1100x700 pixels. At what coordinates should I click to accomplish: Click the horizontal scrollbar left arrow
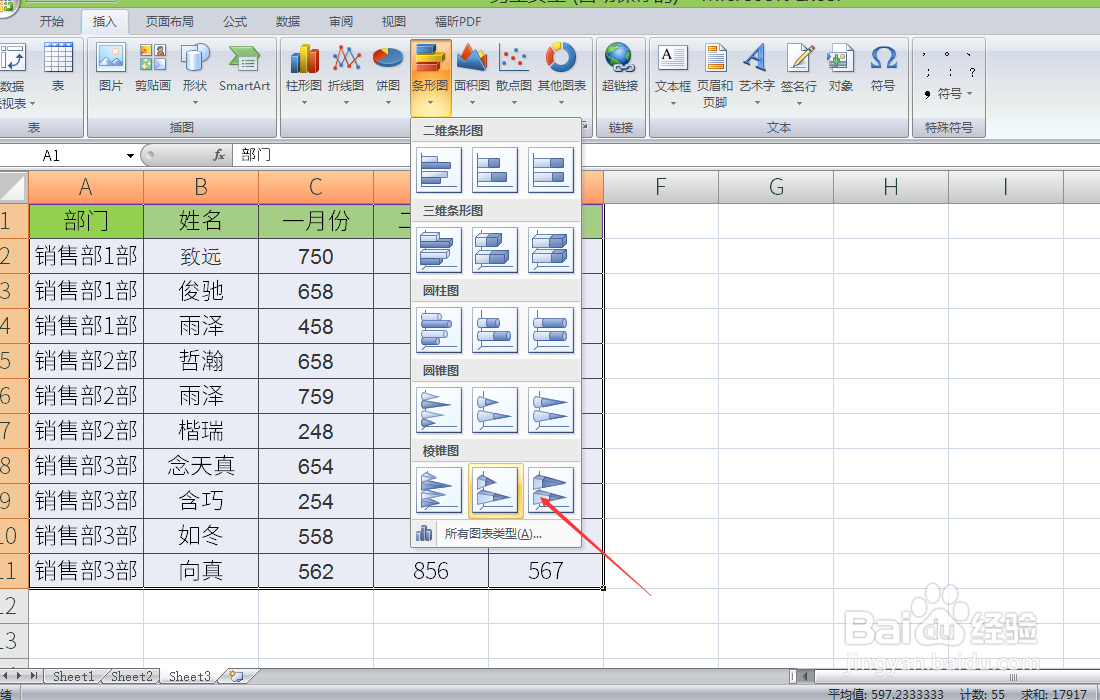point(806,677)
